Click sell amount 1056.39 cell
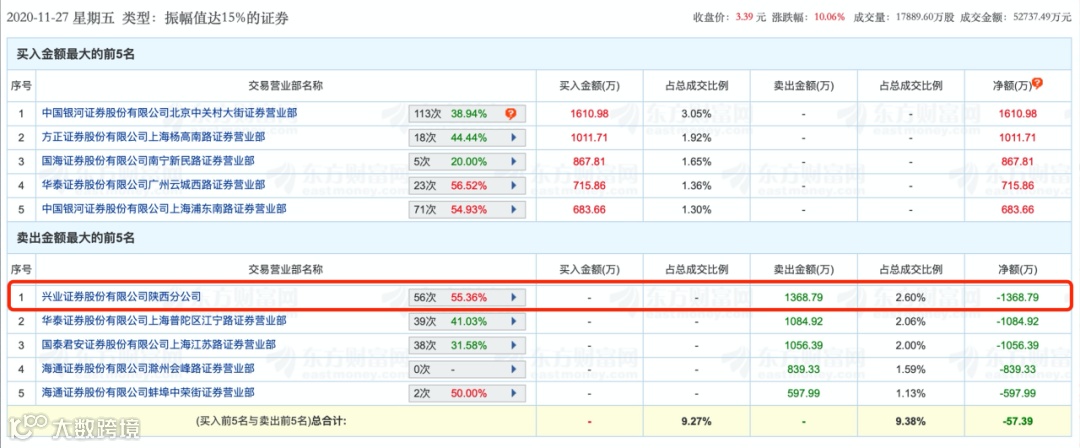This screenshot has height=448, width=1080. click(803, 345)
